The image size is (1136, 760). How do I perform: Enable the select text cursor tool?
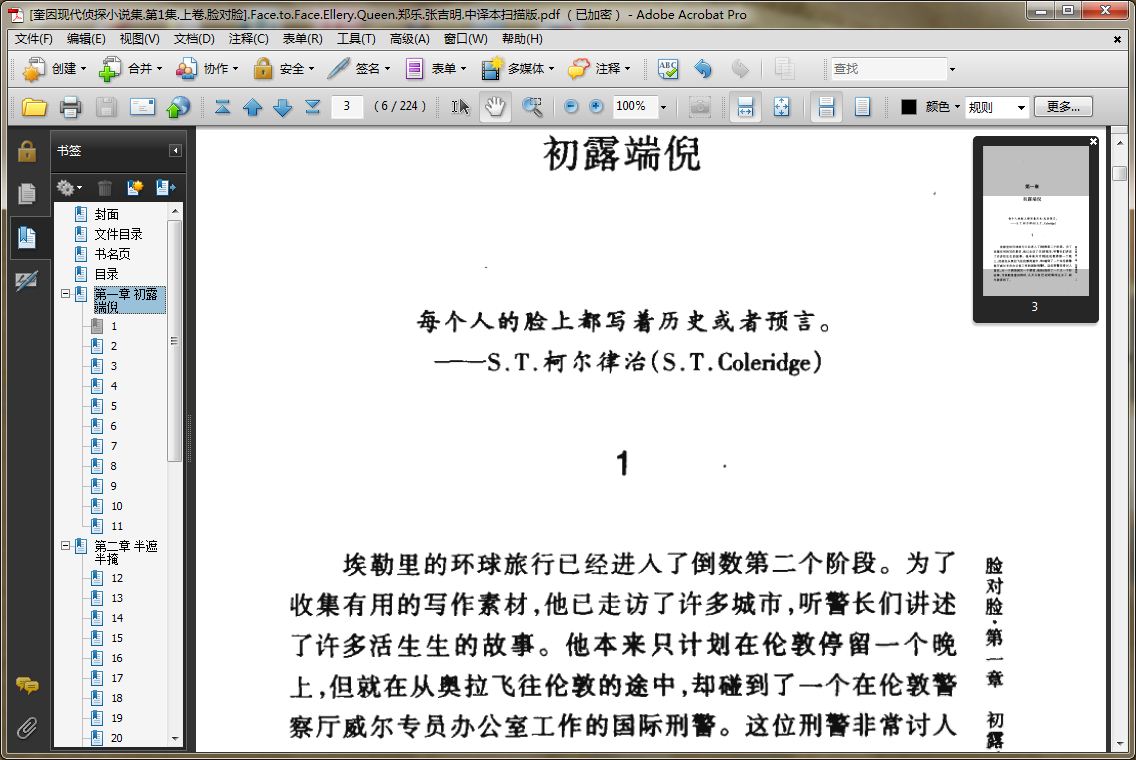click(x=460, y=107)
